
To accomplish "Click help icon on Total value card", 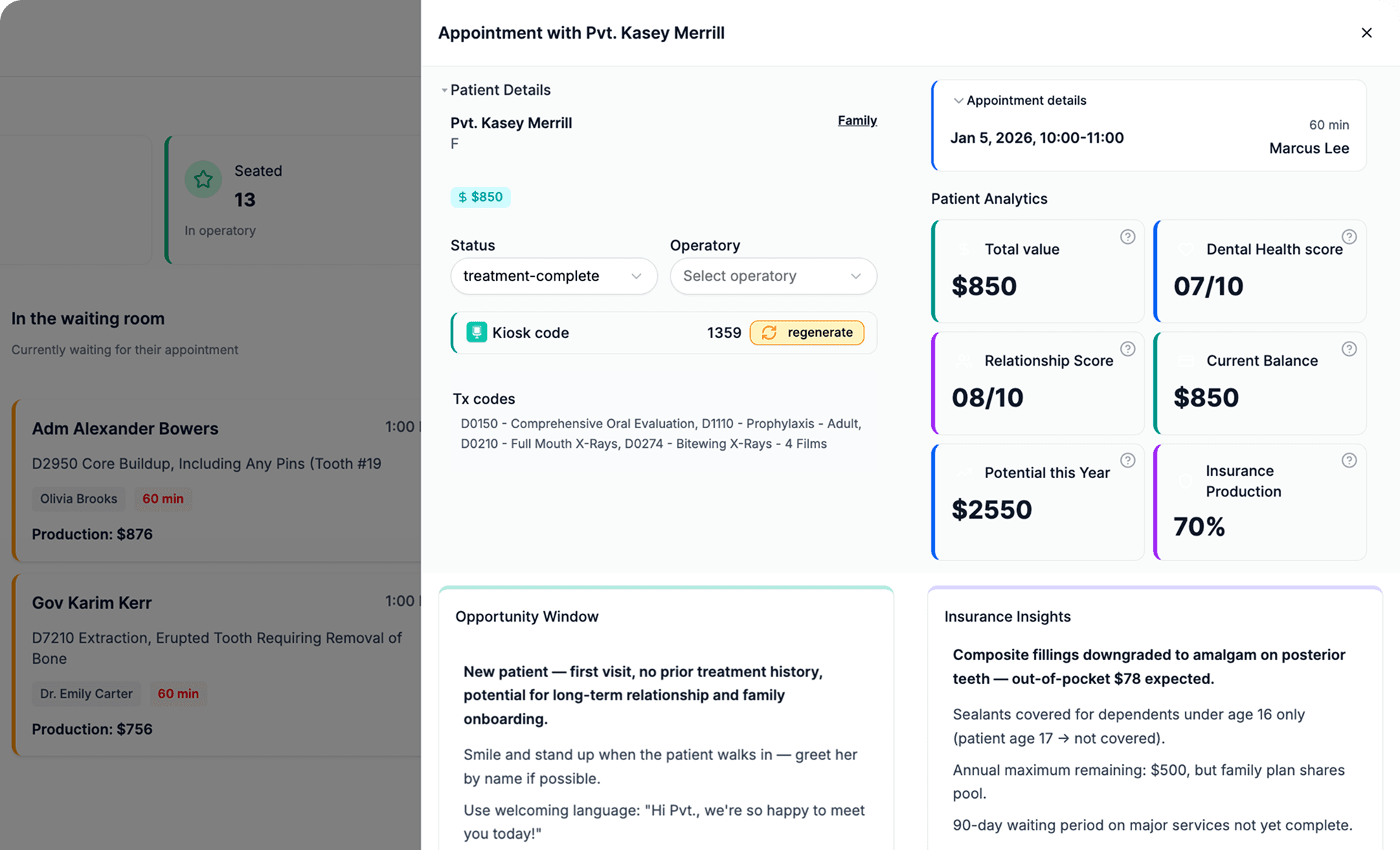I will pyautogui.click(x=1127, y=237).
